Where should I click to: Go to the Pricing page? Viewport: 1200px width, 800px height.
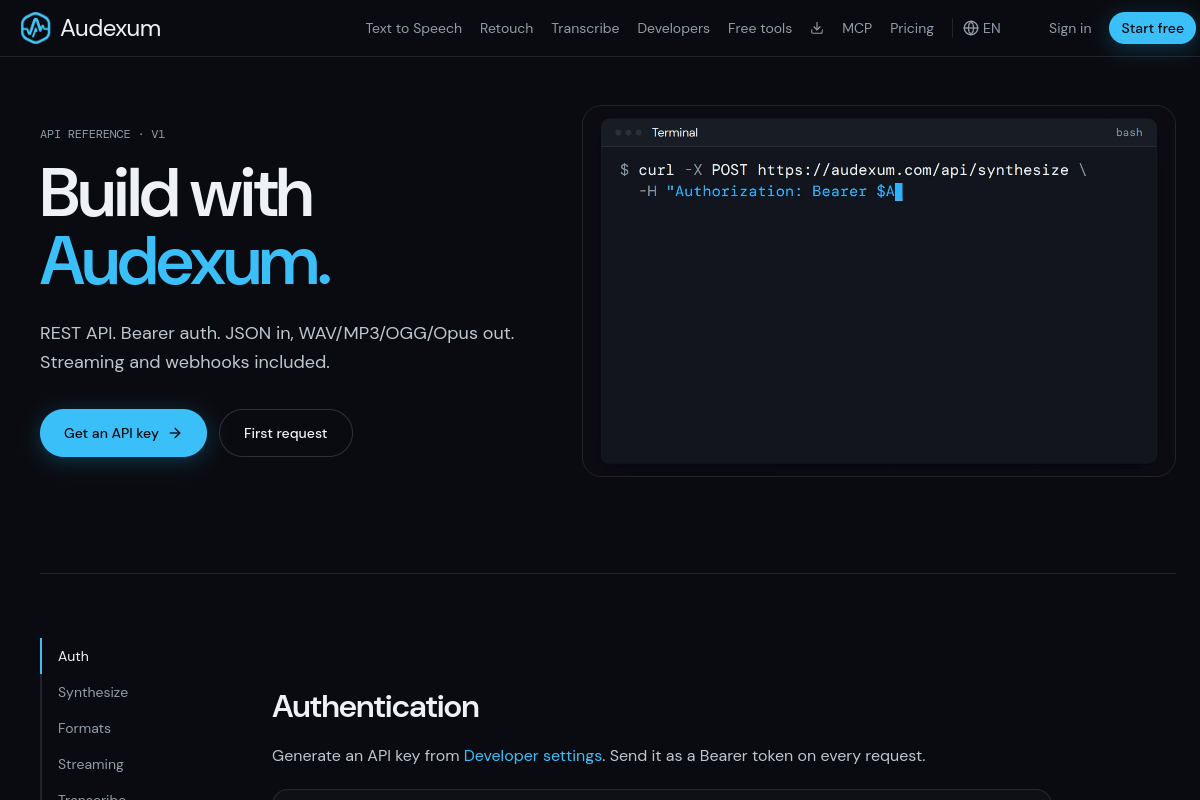(912, 28)
